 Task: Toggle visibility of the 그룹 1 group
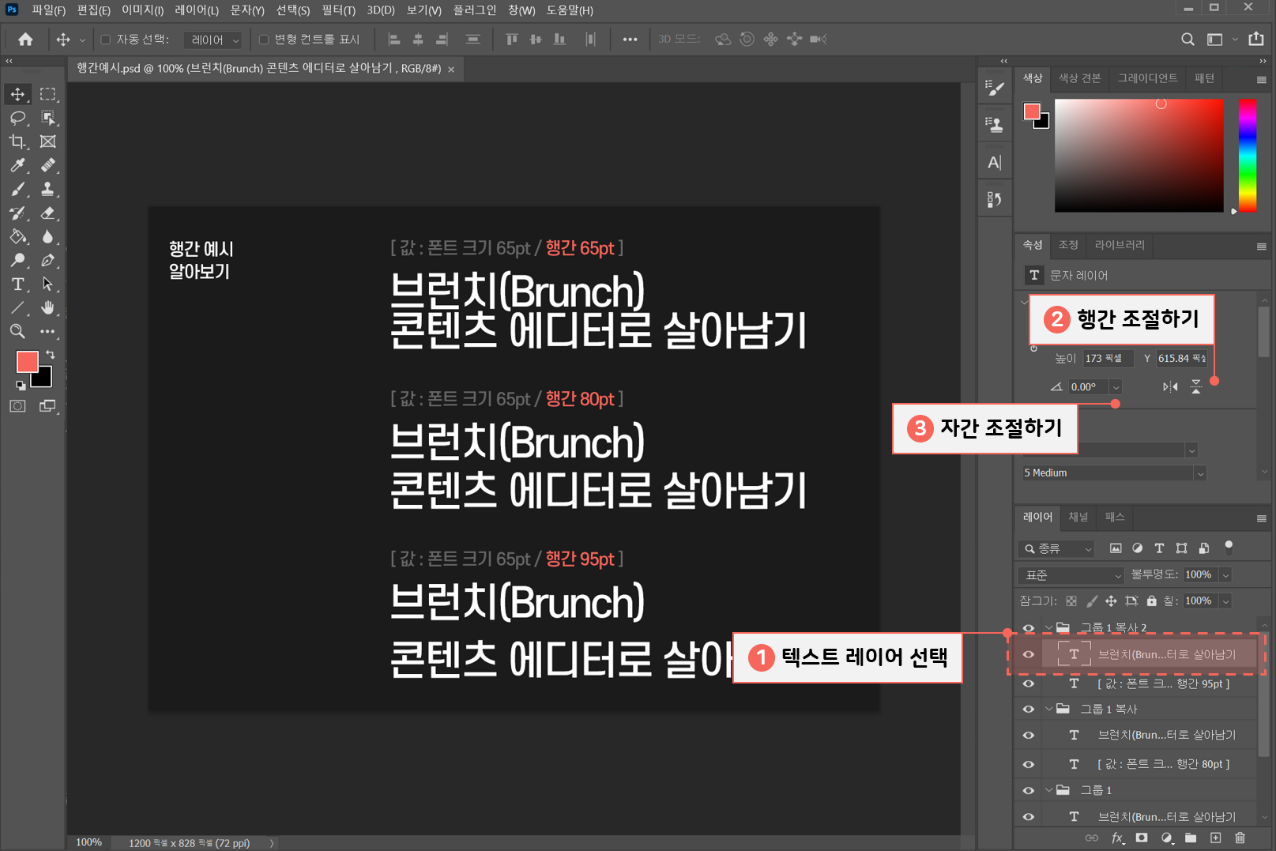pyautogui.click(x=1028, y=790)
